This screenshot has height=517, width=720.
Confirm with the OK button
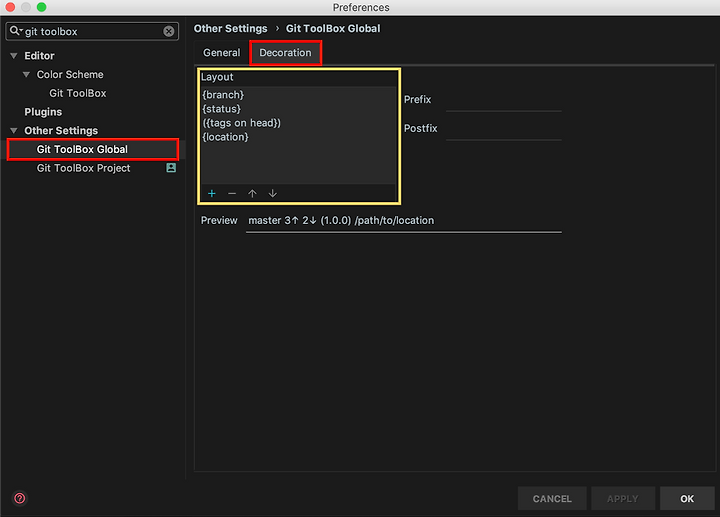(x=687, y=499)
